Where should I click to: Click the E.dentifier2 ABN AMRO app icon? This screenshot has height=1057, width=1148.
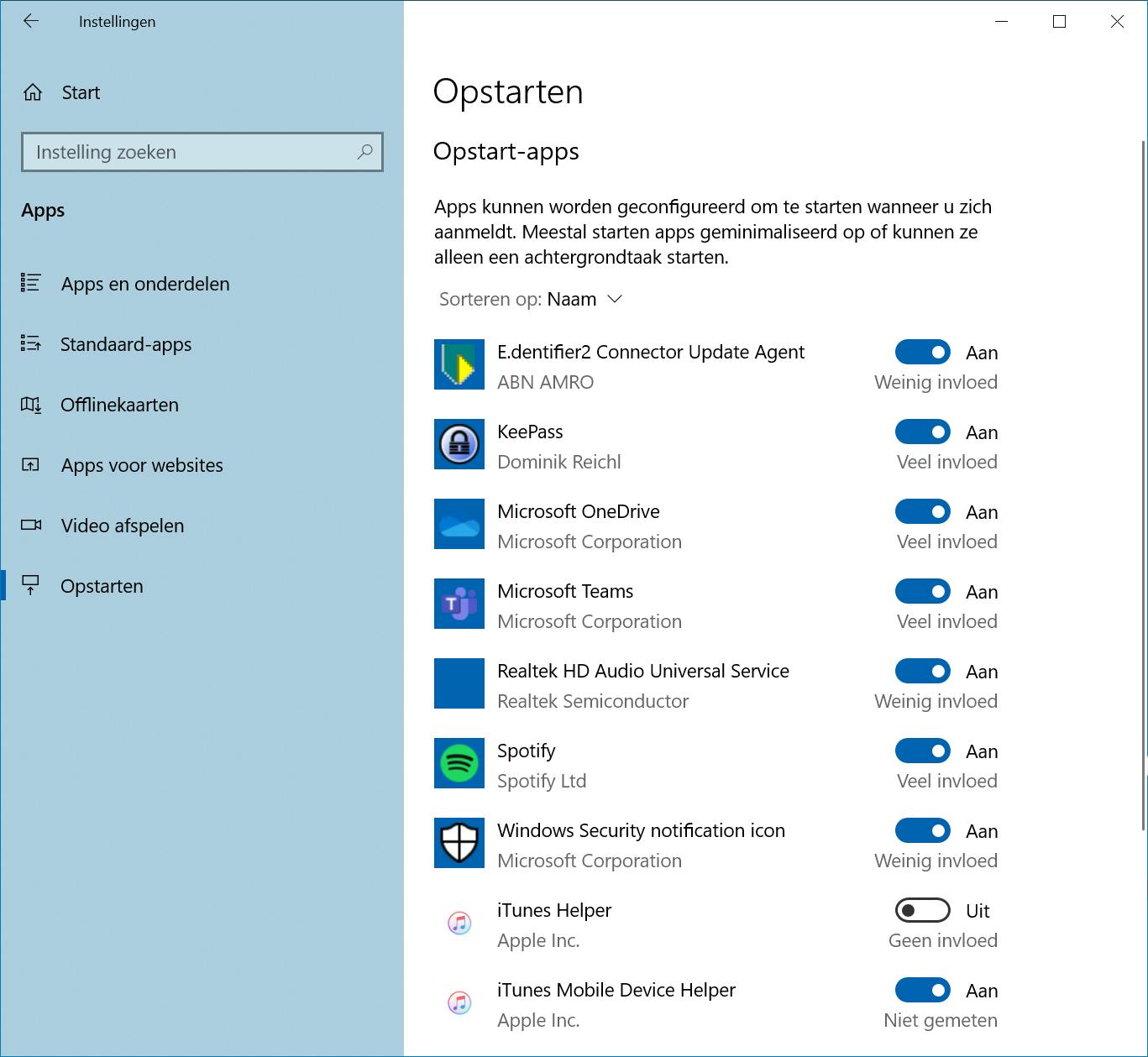(x=459, y=364)
